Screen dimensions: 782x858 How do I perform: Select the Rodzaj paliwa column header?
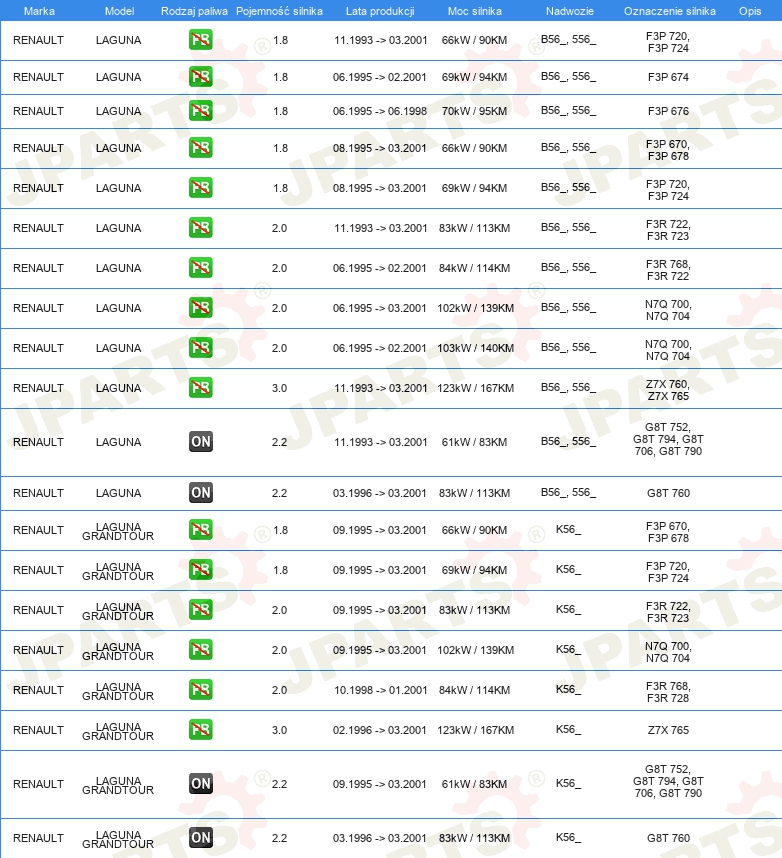coord(194,11)
